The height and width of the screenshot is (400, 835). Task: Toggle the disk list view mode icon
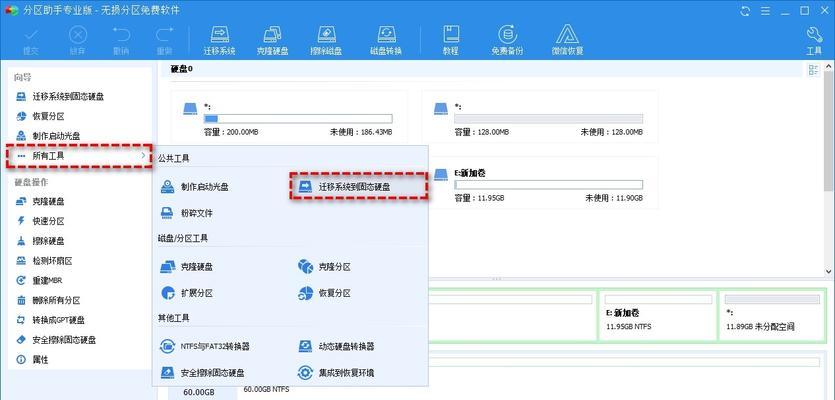pos(811,69)
